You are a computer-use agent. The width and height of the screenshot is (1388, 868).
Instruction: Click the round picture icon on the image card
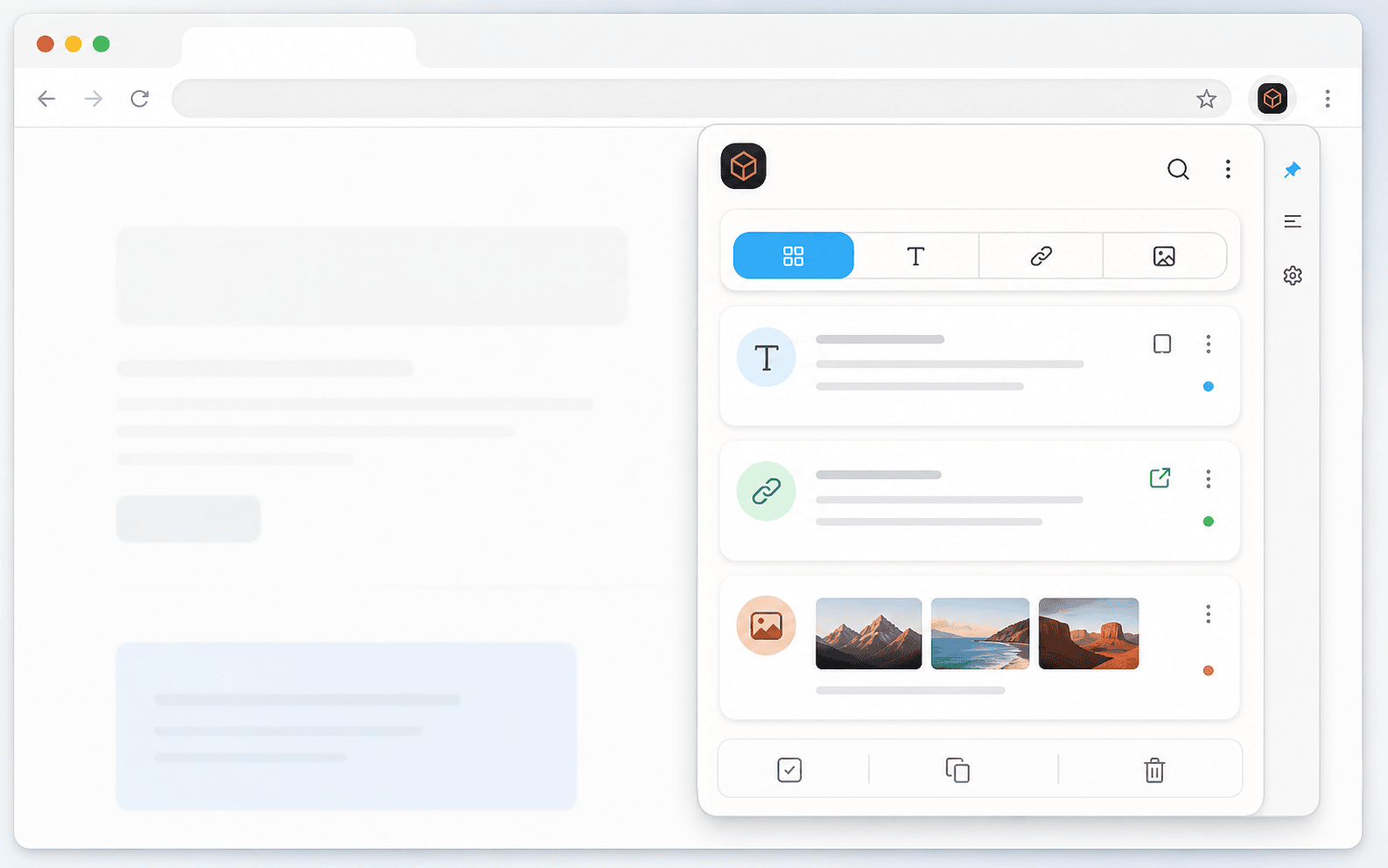(x=767, y=626)
